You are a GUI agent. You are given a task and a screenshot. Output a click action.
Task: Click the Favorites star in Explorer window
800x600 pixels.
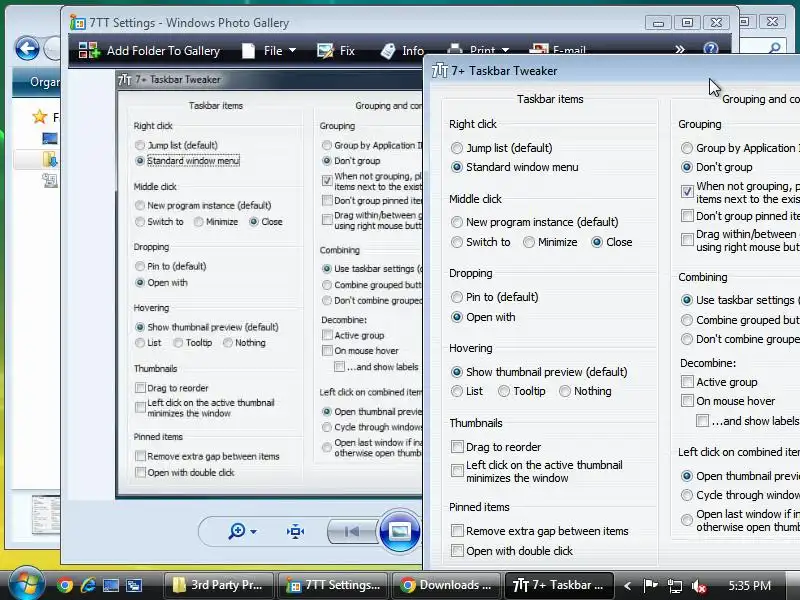(39, 117)
